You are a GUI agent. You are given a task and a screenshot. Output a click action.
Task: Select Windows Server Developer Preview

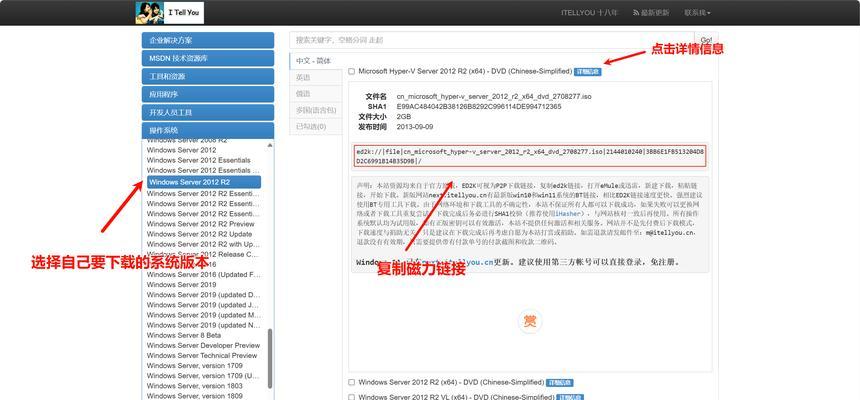pyautogui.click(x=203, y=346)
